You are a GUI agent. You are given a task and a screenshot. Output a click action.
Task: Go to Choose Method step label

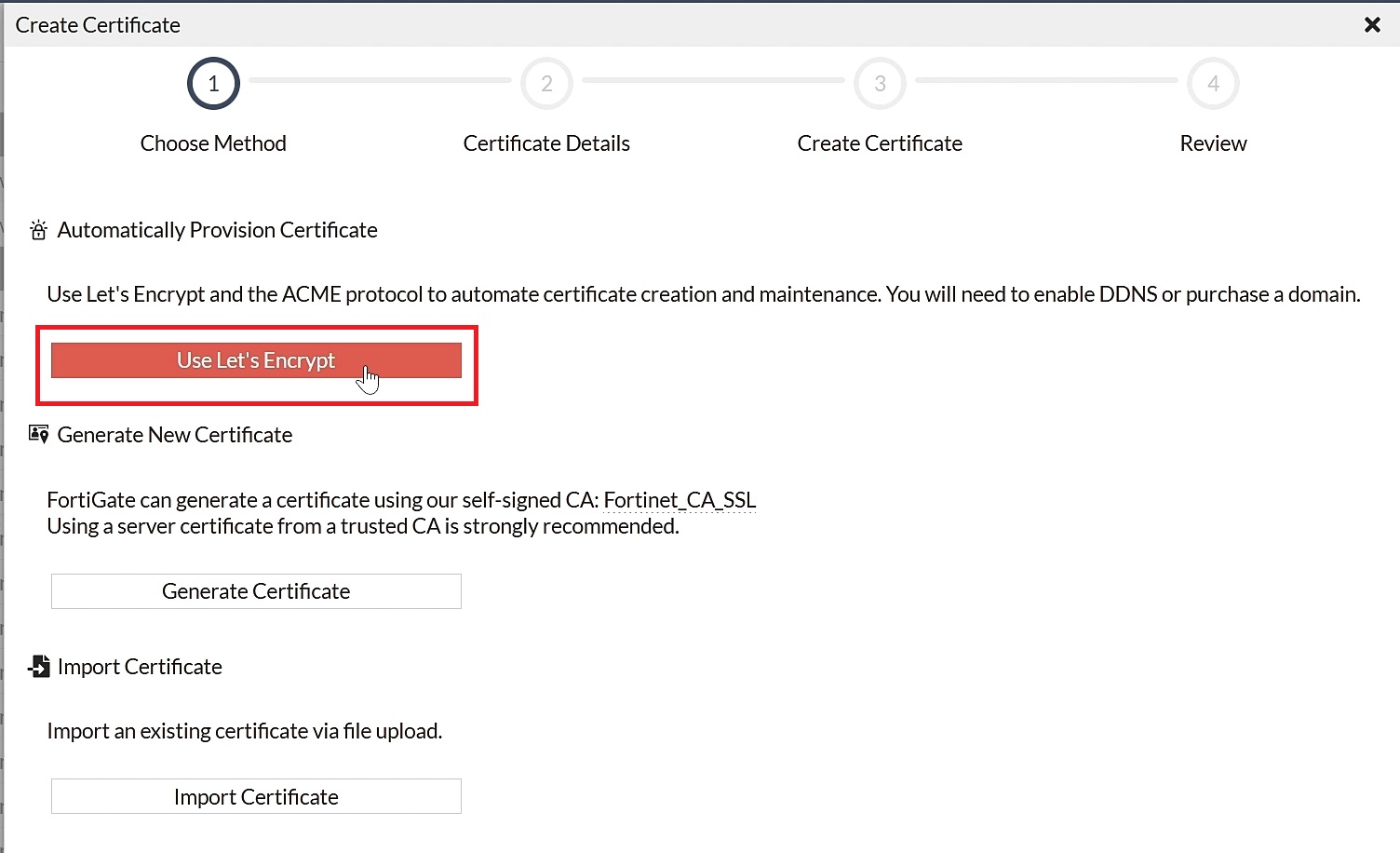[213, 143]
